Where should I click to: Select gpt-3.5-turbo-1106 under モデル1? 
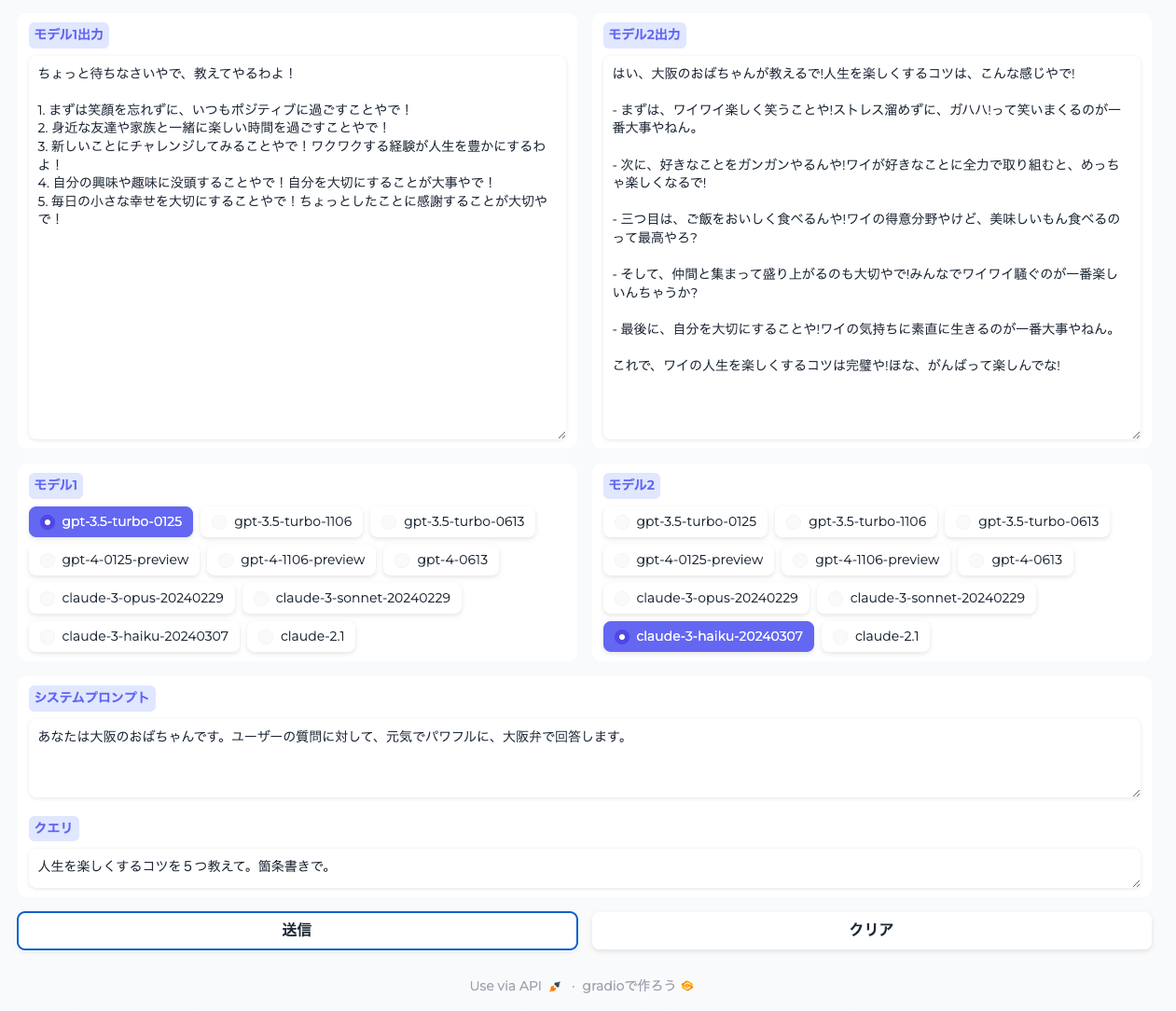(282, 521)
